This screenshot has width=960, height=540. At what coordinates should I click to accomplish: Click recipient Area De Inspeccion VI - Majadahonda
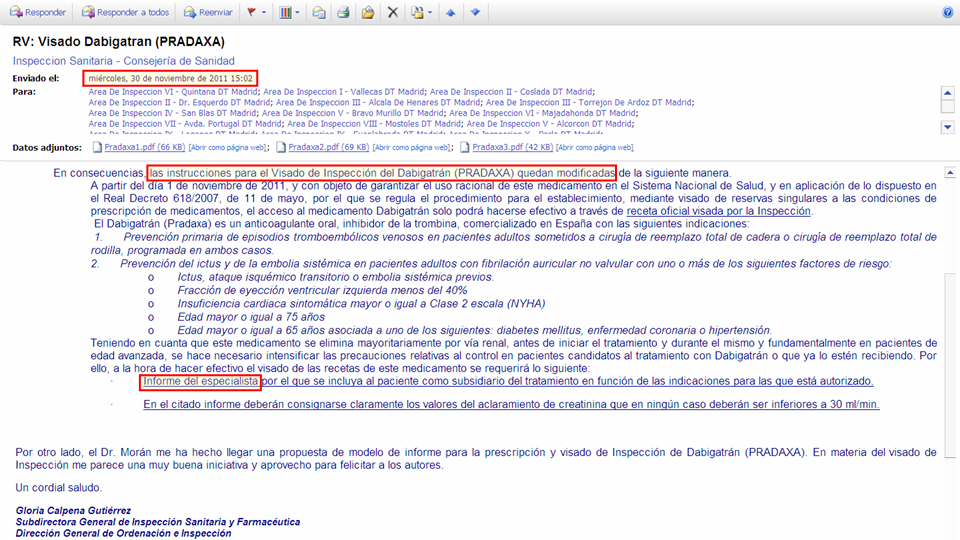coord(542,113)
